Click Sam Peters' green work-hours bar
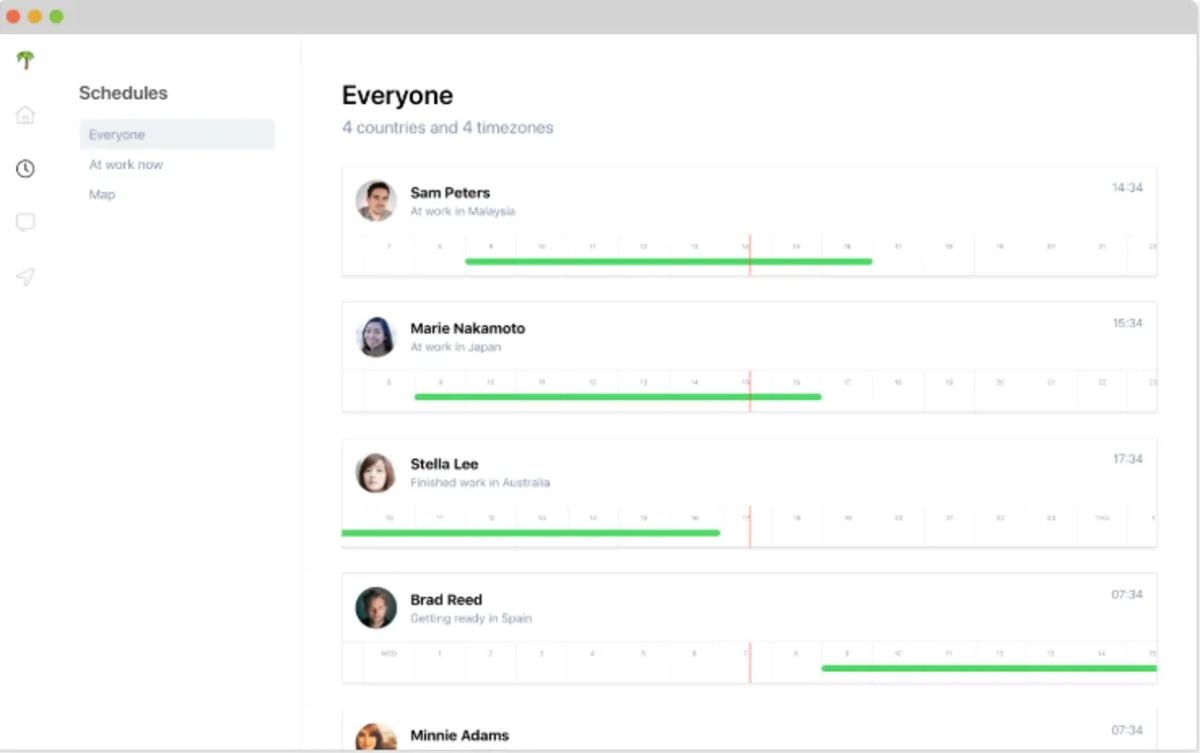The image size is (1200, 753). coord(668,262)
